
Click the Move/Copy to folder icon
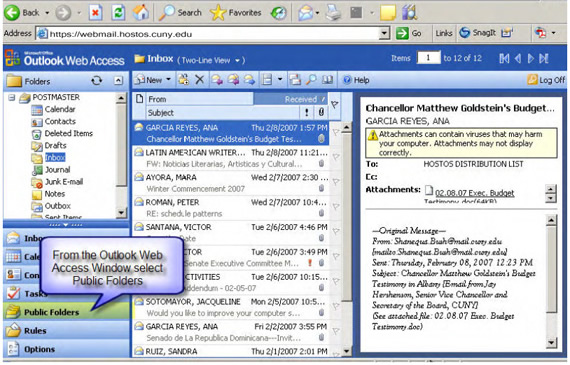click(x=184, y=80)
